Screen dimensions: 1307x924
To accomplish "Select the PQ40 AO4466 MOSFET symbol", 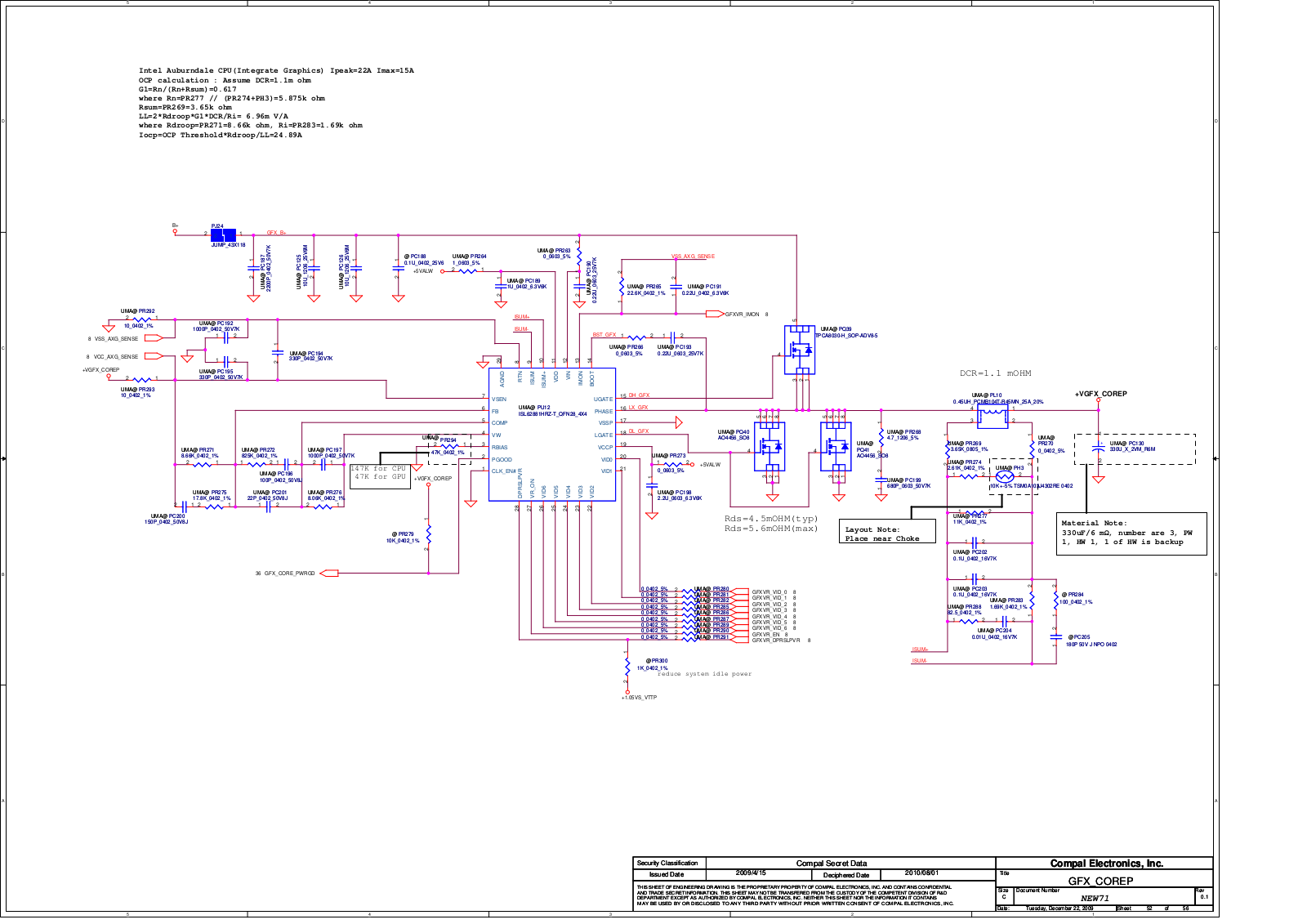I will click(x=769, y=446).
